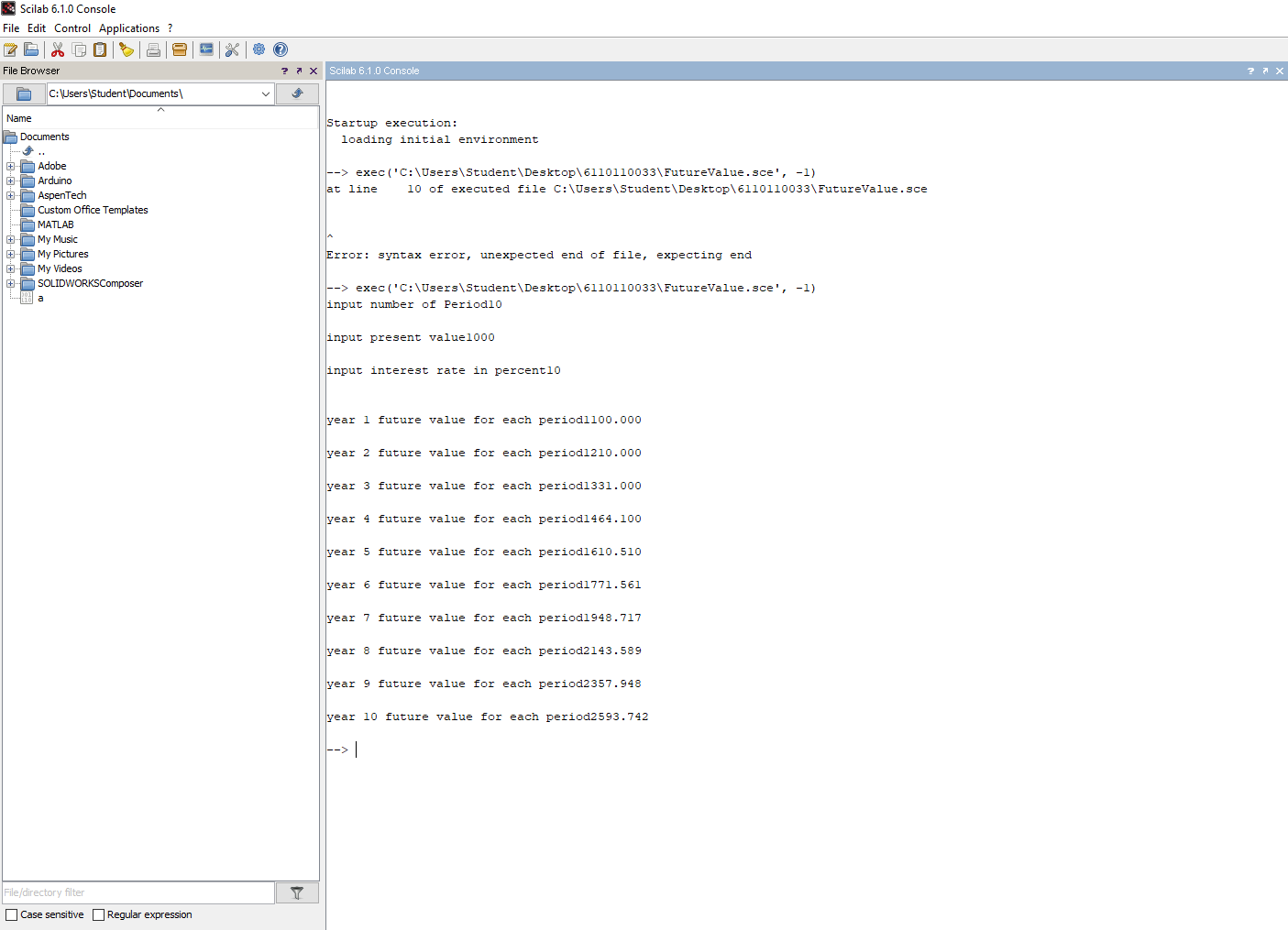Open the Applications menu
This screenshot has height=930, width=1288.
[129, 28]
